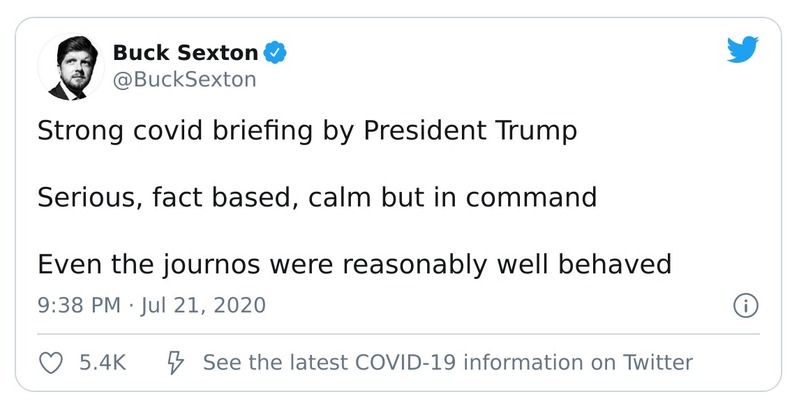
Task: Click the lightning bolt icon
Action: pyautogui.click(x=171, y=361)
